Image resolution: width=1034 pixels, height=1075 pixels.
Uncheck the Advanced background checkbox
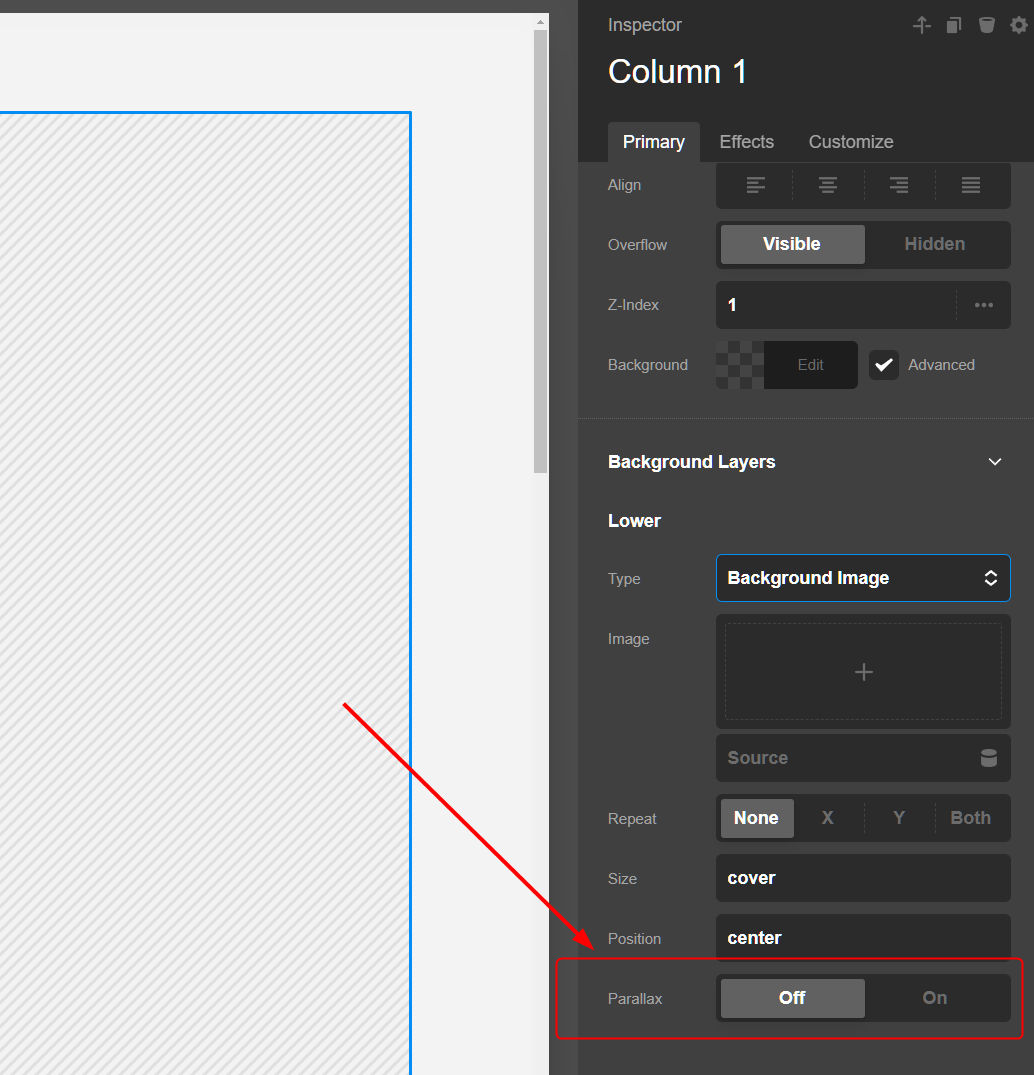(884, 365)
